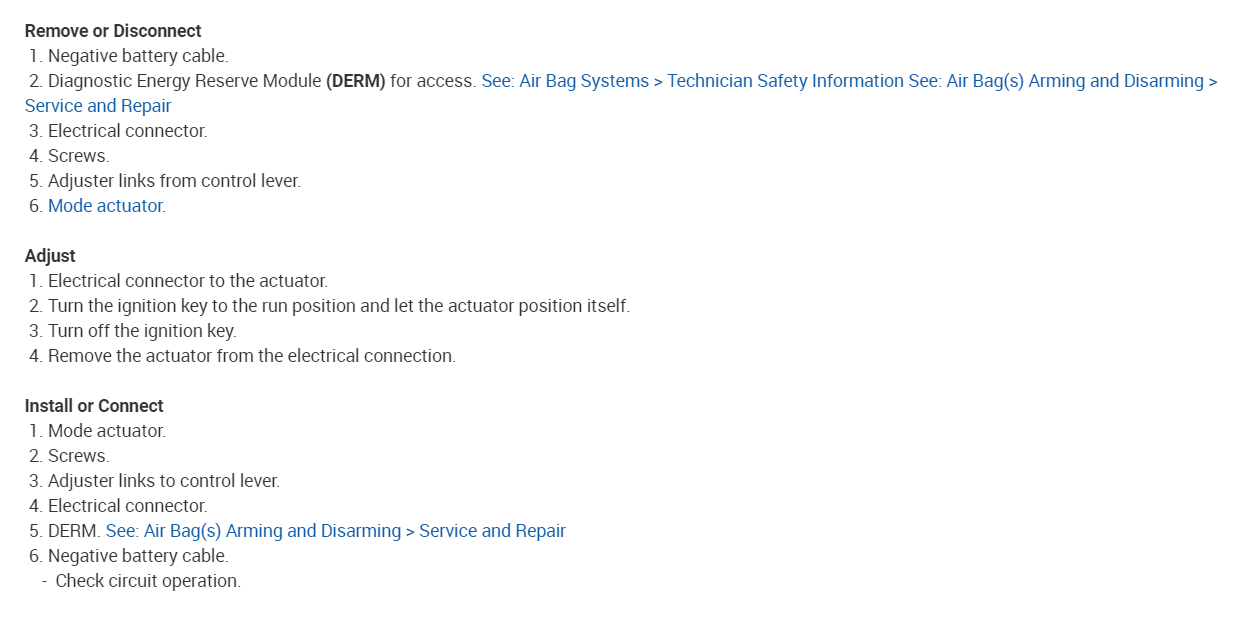This screenshot has width=1240, height=621.
Task: Click the "Check circuit operation" line
Action: (x=148, y=581)
